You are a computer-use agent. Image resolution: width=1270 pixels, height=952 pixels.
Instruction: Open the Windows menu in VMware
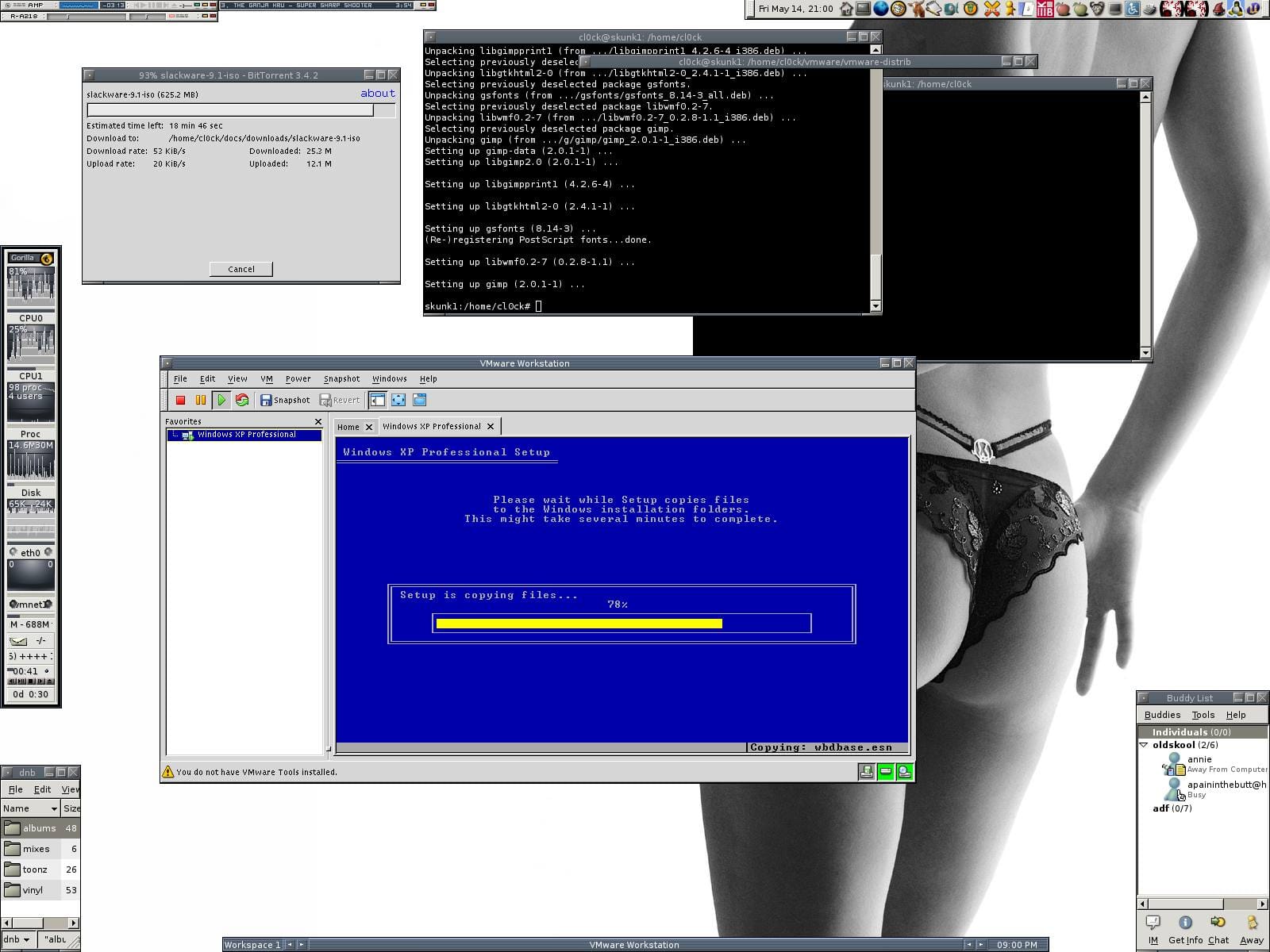389,379
